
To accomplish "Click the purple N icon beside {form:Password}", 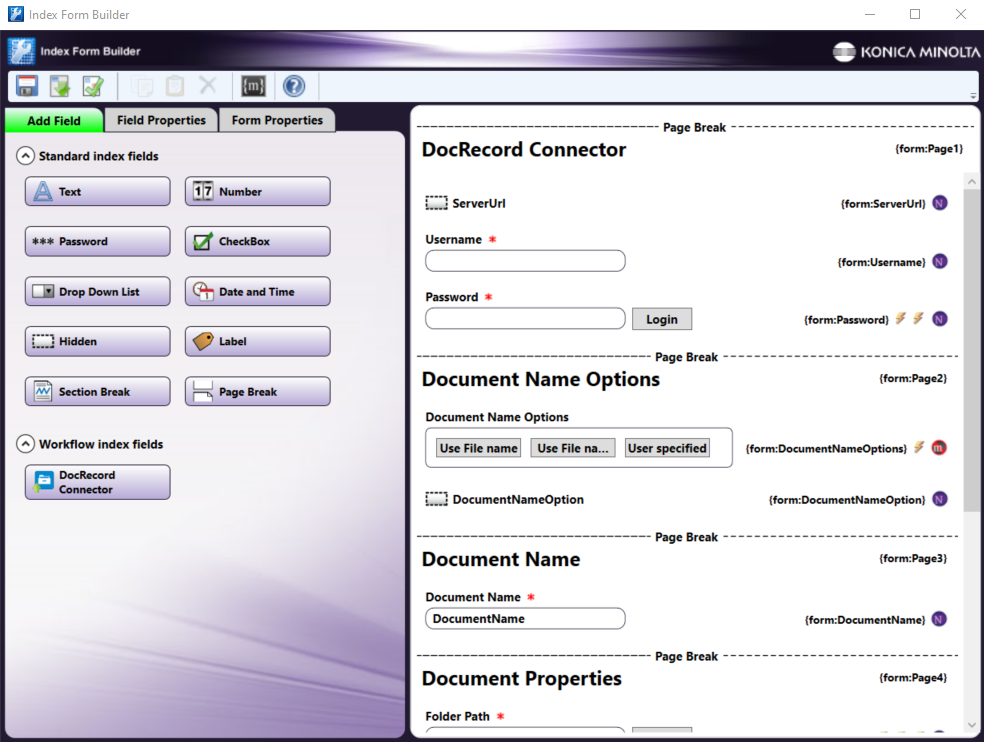I will [x=939, y=319].
